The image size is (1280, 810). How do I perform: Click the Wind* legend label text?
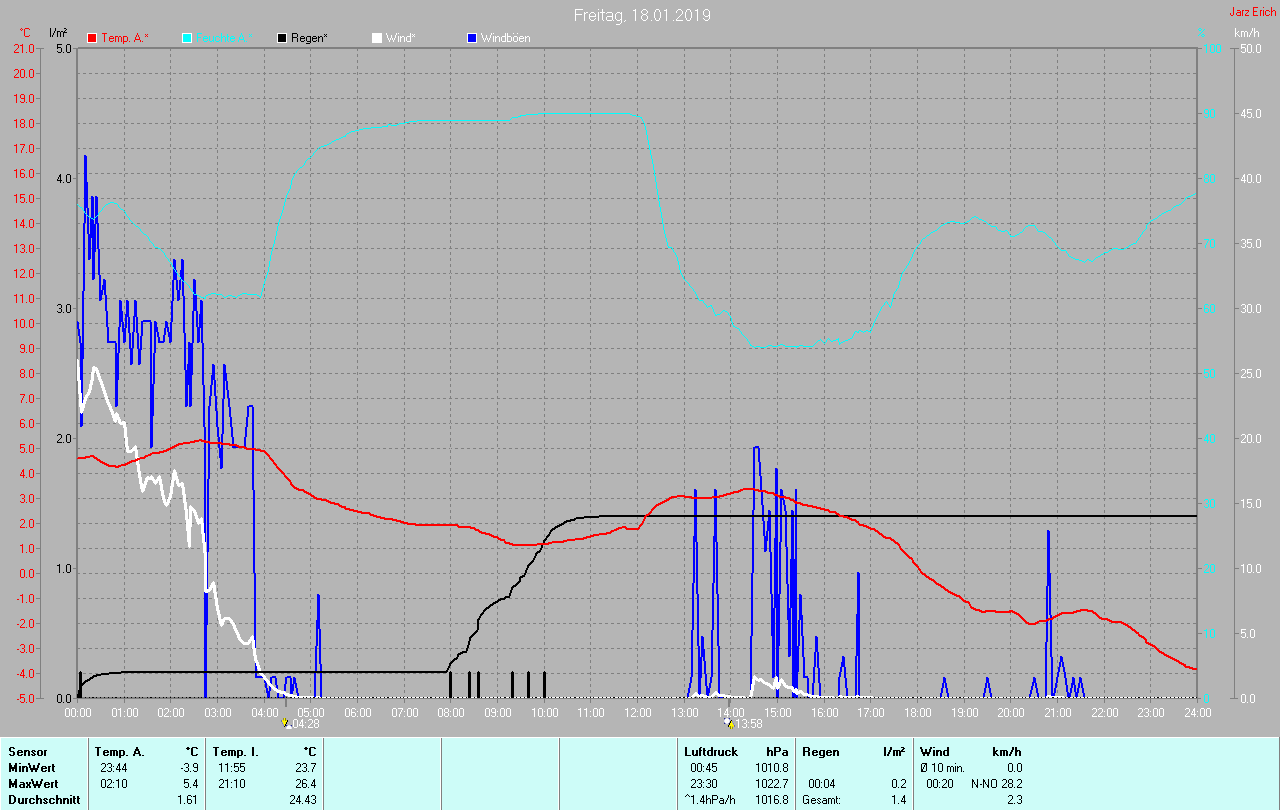(400, 38)
